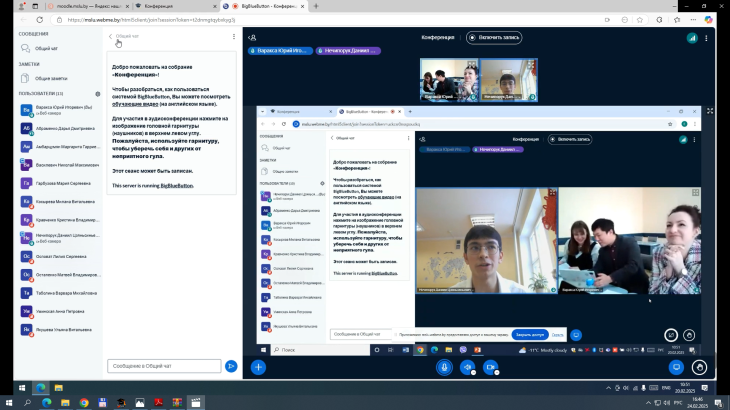The height and width of the screenshot is (410, 730).
Task: Raise hand using the bottom-right hand icon
Action: pos(699,367)
